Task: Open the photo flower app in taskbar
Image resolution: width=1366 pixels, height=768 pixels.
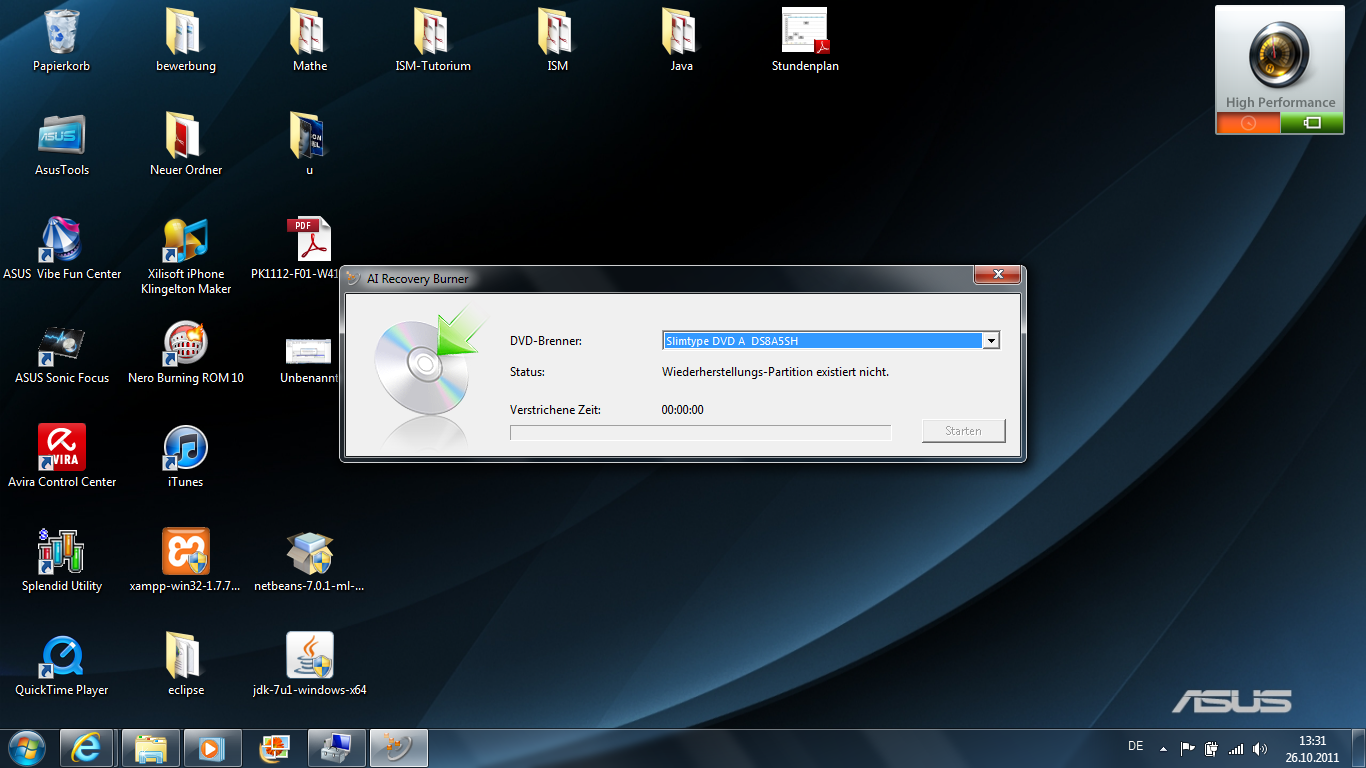Action: pos(275,747)
